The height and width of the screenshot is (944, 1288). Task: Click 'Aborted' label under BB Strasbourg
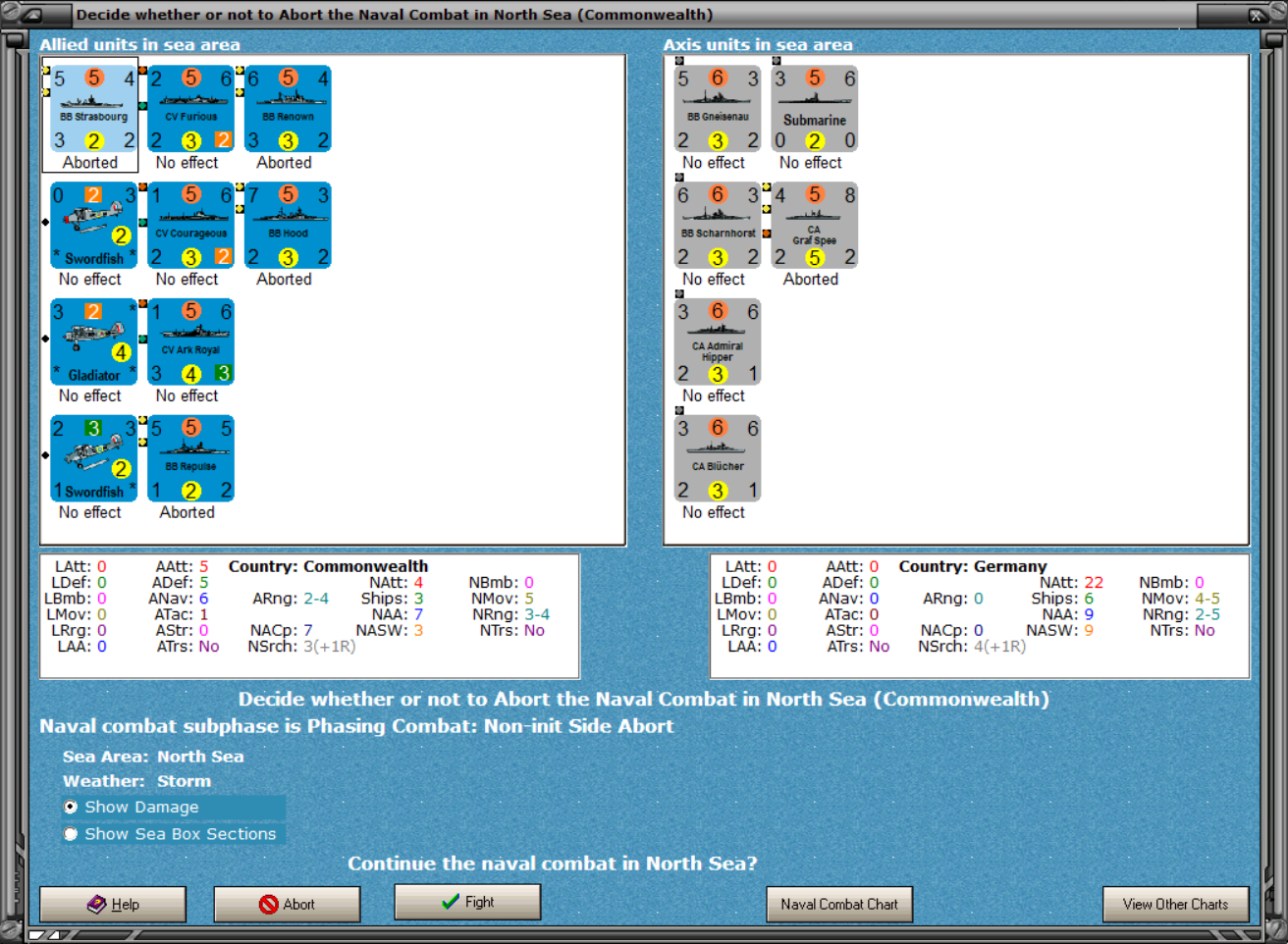[90, 163]
